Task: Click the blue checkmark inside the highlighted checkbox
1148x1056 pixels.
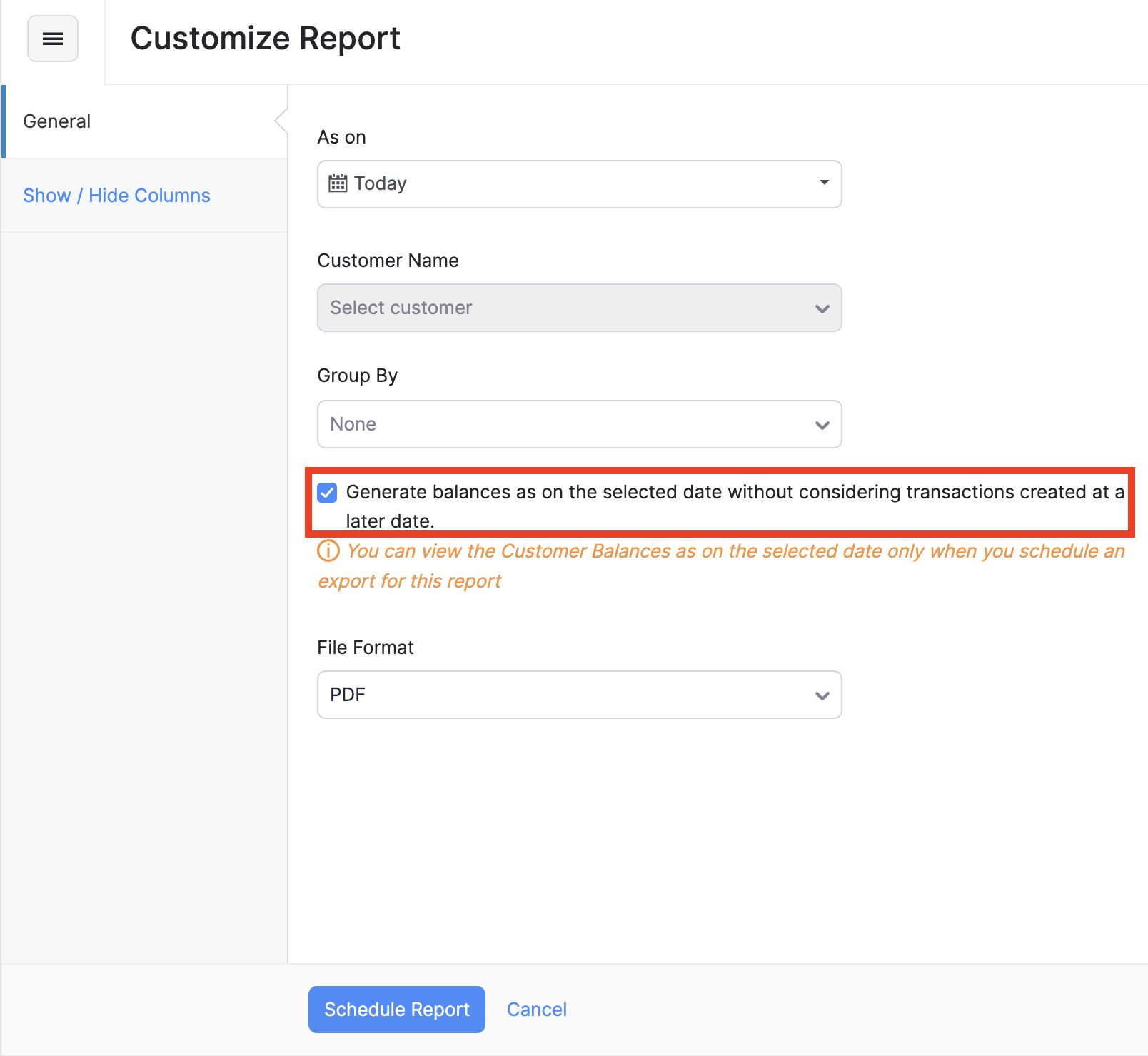Action: tap(327, 492)
